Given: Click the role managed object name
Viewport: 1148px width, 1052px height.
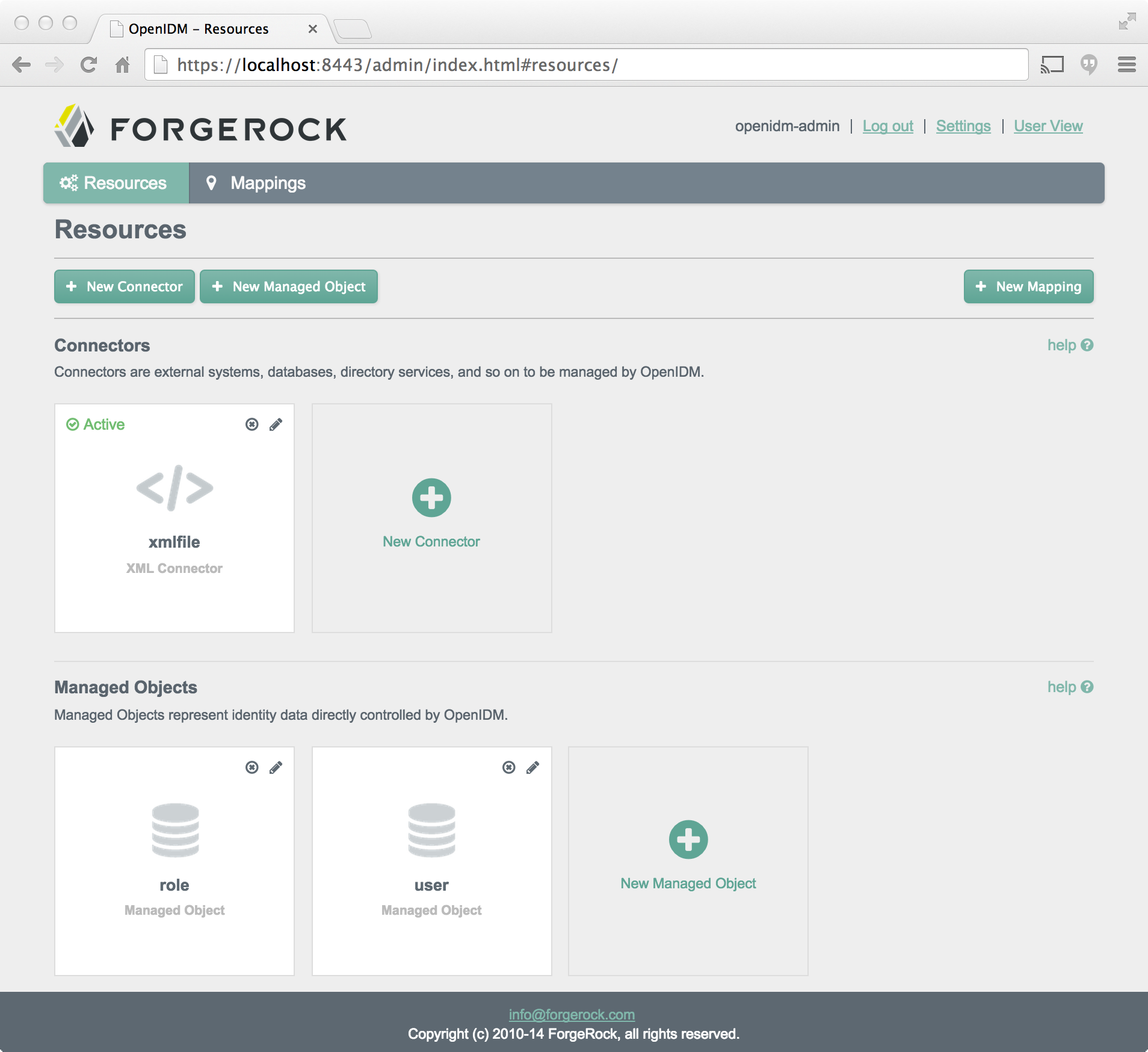Looking at the screenshot, I should click(x=174, y=885).
